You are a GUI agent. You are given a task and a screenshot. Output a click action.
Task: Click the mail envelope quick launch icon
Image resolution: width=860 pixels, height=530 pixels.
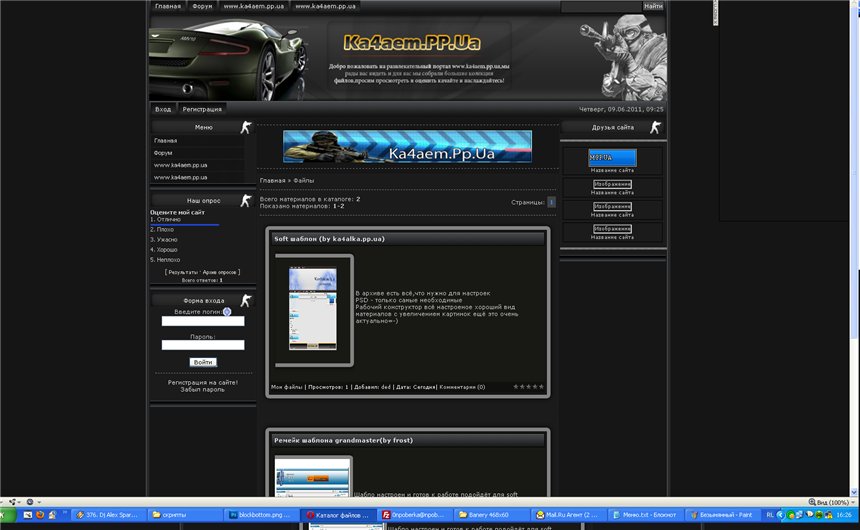(27, 515)
